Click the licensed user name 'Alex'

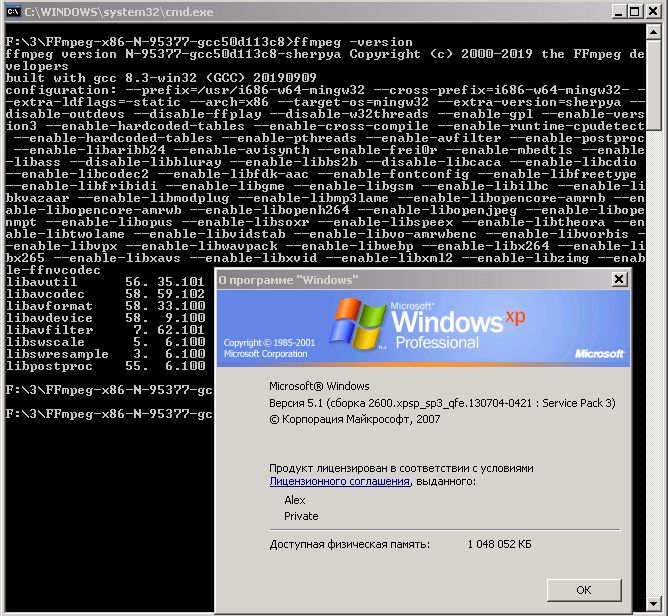[x=295, y=500]
